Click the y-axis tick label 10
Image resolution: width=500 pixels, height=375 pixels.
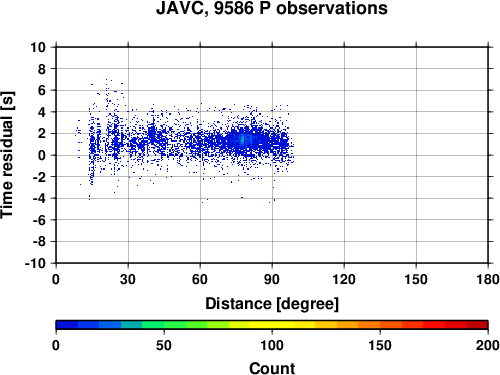[38, 47]
